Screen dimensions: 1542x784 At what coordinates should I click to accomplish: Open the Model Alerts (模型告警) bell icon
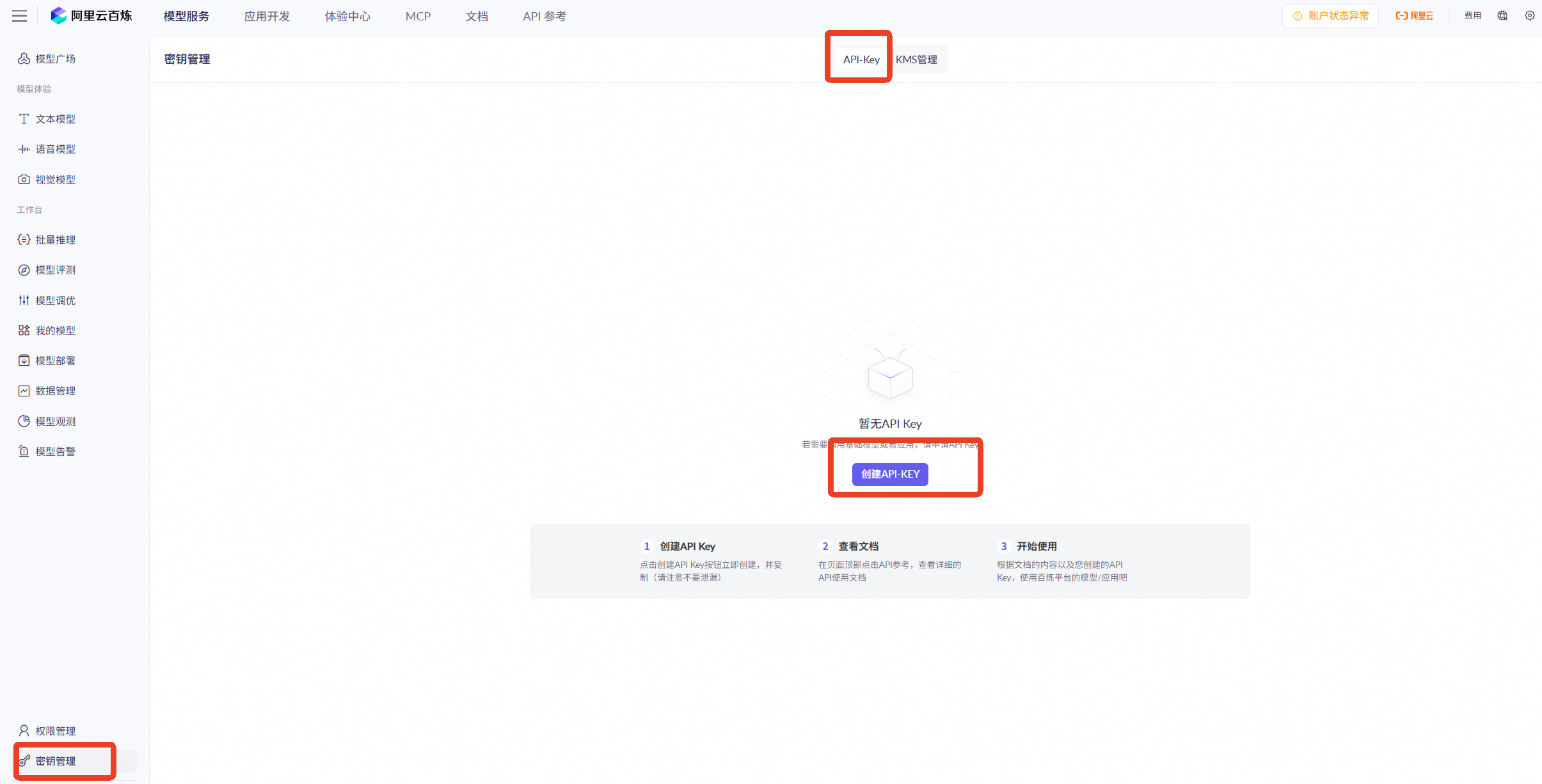point(24,451)
